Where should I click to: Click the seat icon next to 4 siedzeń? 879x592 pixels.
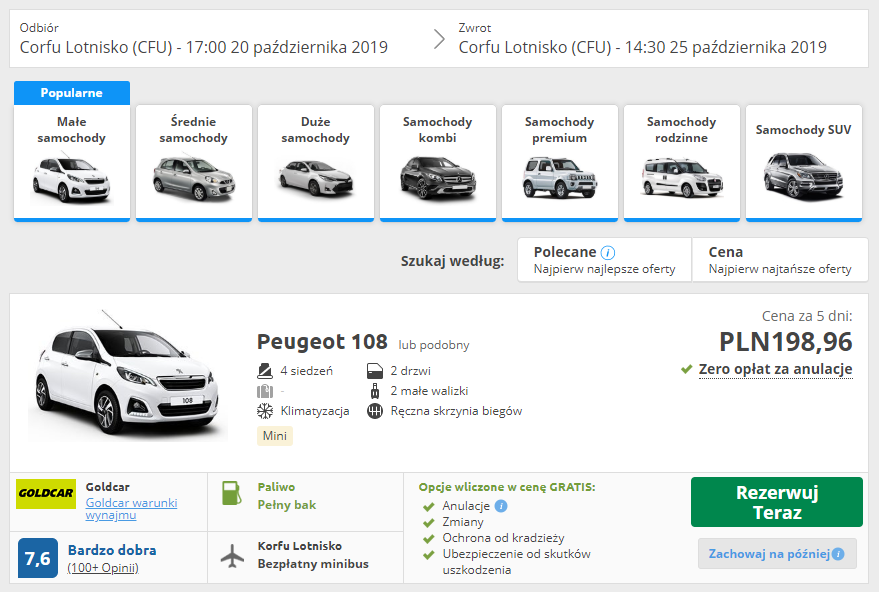pos(265,371)
